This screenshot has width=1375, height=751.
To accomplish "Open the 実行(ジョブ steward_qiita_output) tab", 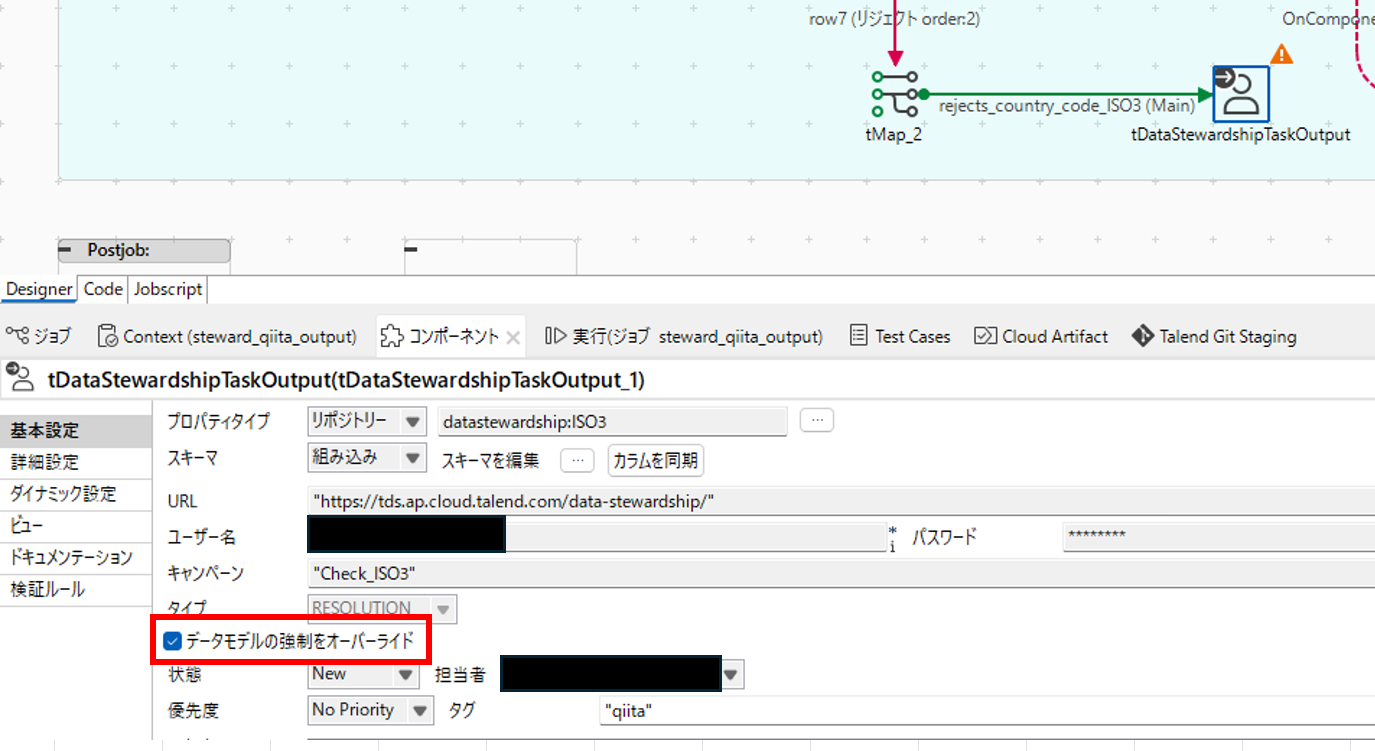I will (685, 336).
